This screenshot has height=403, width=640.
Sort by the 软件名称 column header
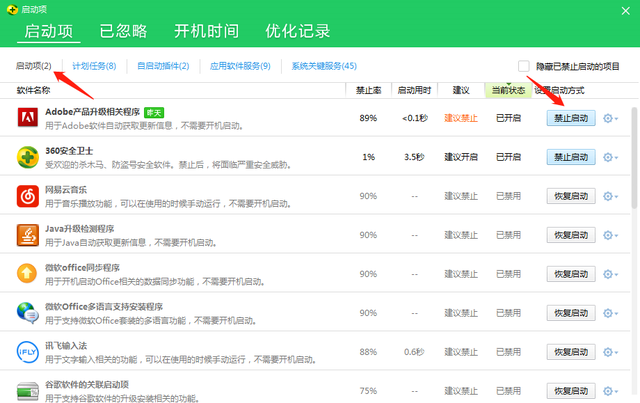[x=33, y=90]
